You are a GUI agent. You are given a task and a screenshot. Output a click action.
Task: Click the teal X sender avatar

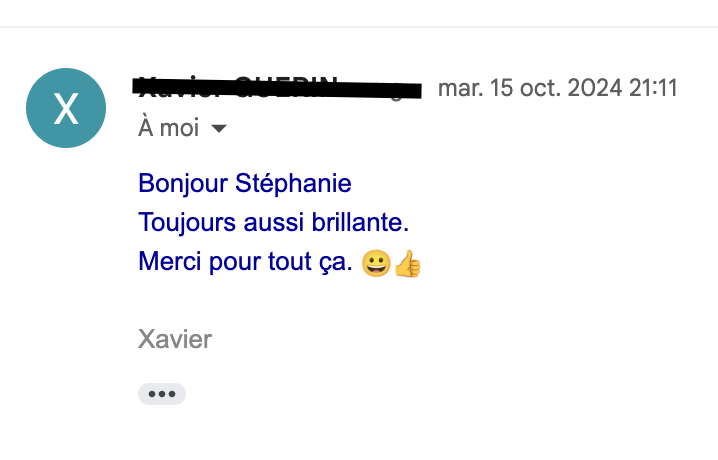click(66, 108)
